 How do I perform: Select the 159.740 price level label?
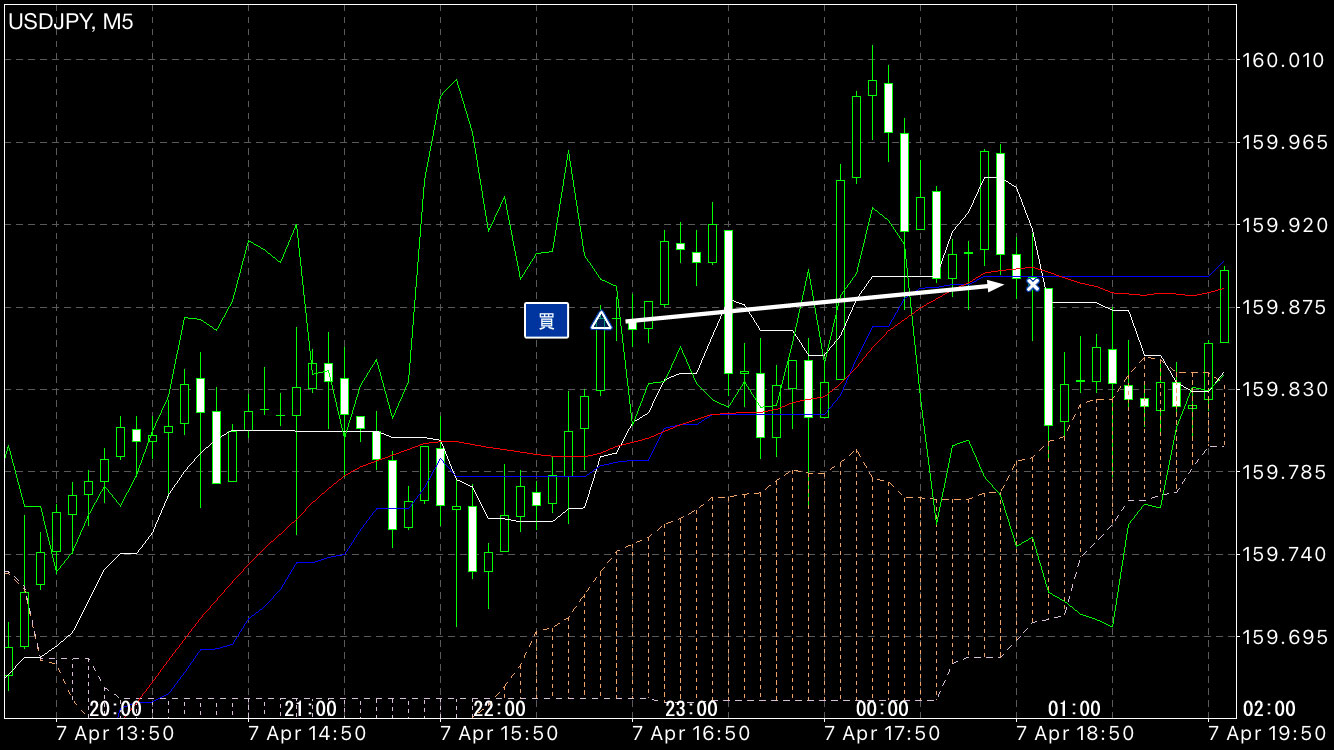point(1281,553)
